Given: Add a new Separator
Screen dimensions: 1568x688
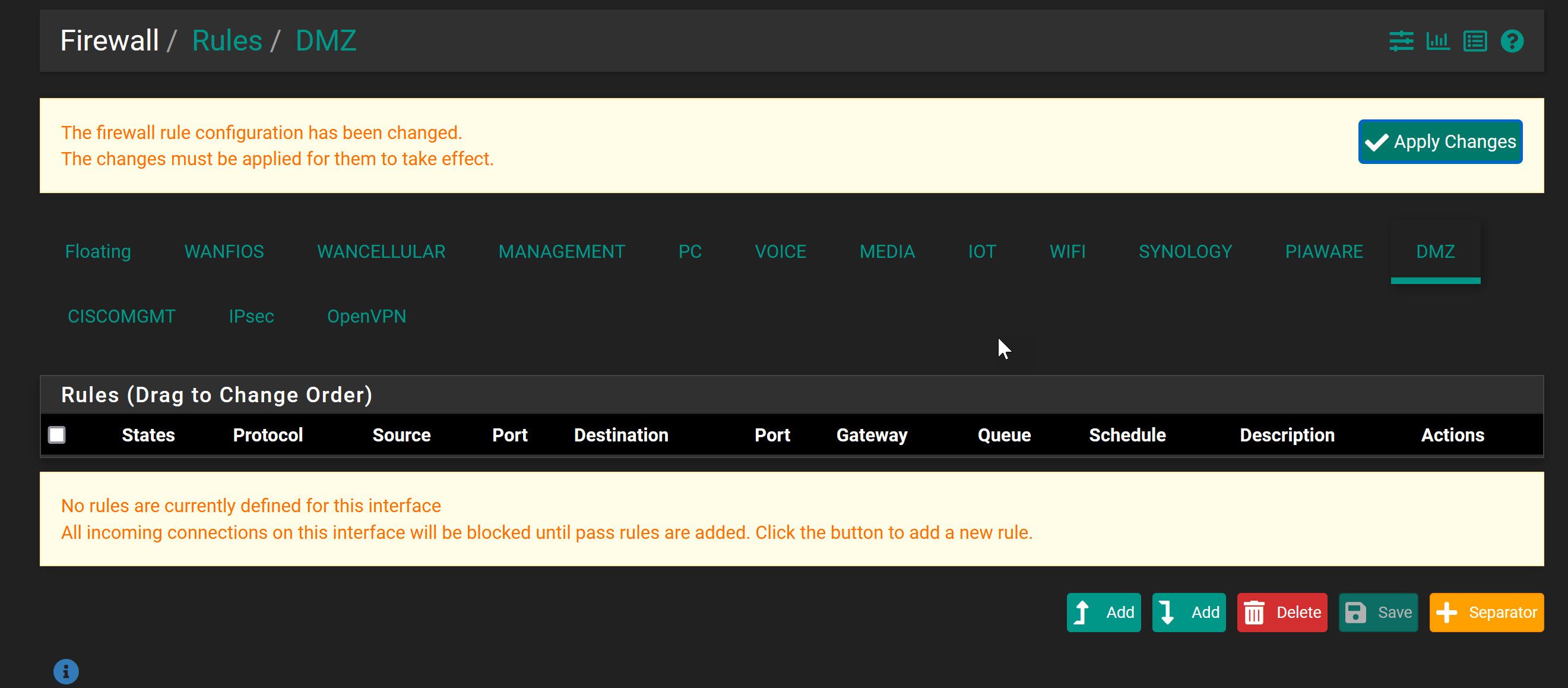Looking at the screenshot, I should click(x=1487, y=613).
